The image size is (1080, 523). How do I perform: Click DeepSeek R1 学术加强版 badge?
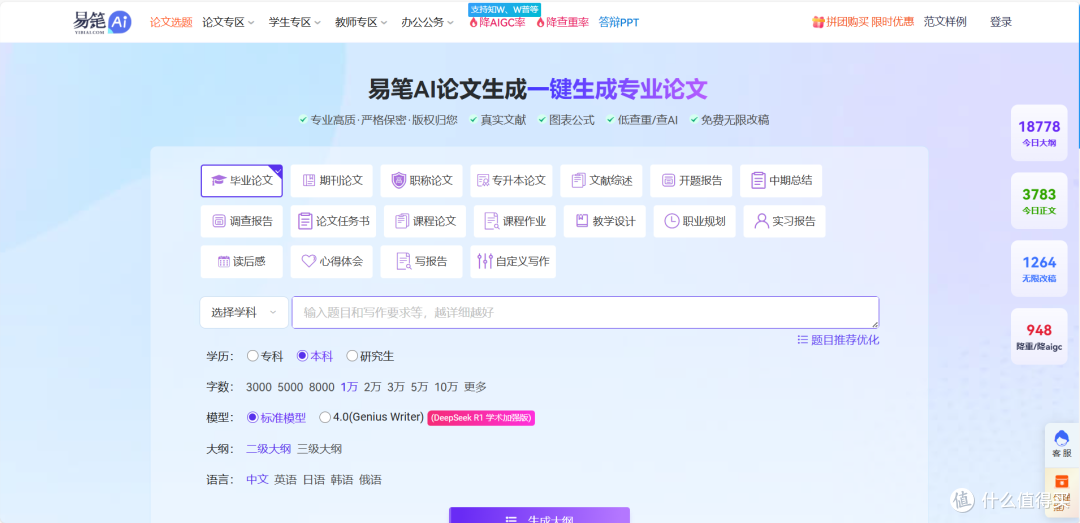pos(481,418)
